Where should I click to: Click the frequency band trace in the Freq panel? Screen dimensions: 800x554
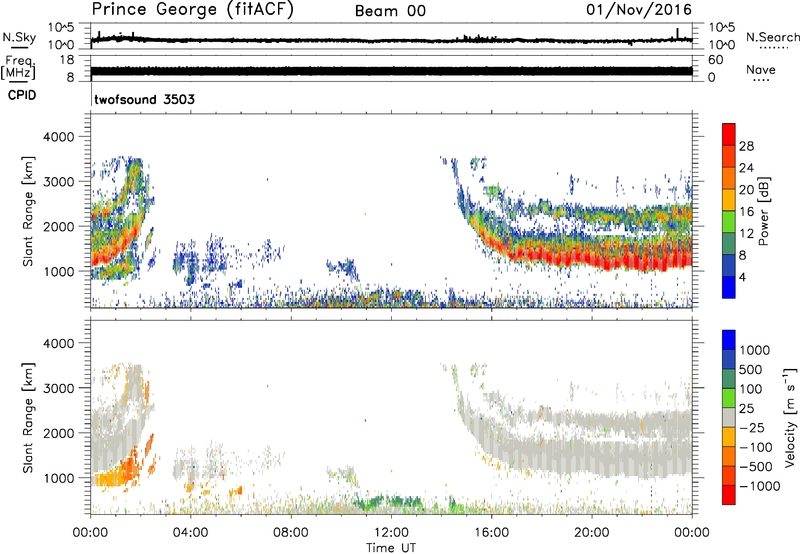391,71
